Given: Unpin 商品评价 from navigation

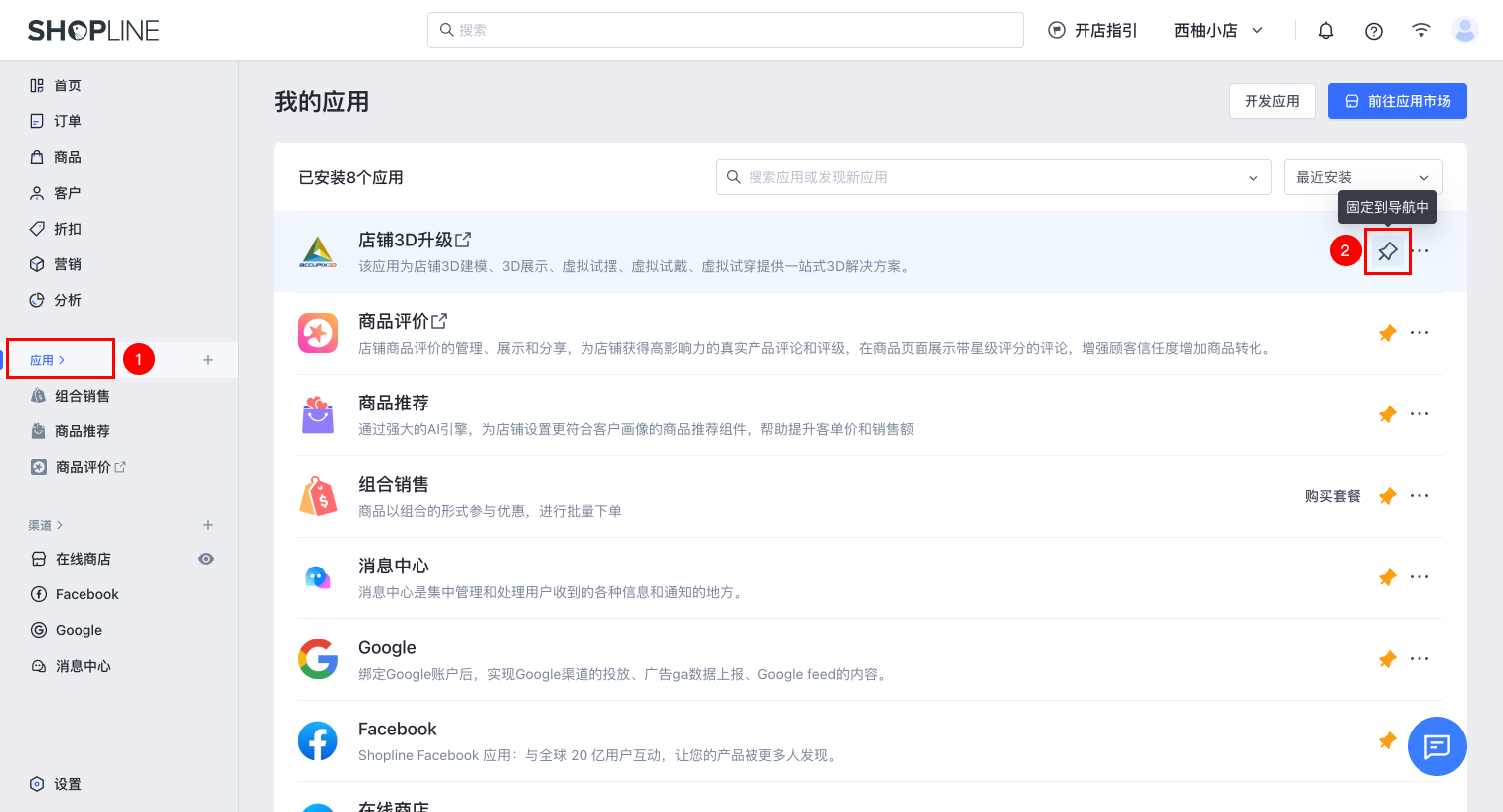Looking at the screenshot, I should (1388, 333).
